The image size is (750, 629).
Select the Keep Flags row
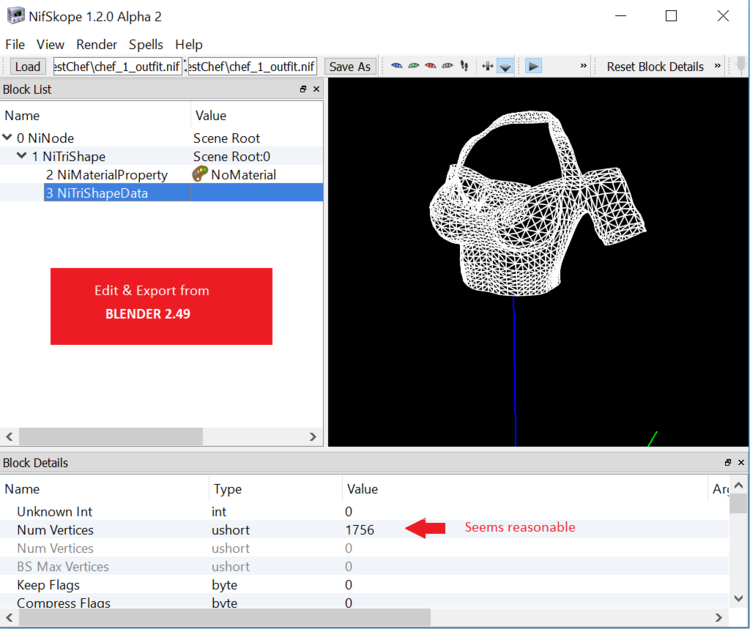tap(364, 585)
